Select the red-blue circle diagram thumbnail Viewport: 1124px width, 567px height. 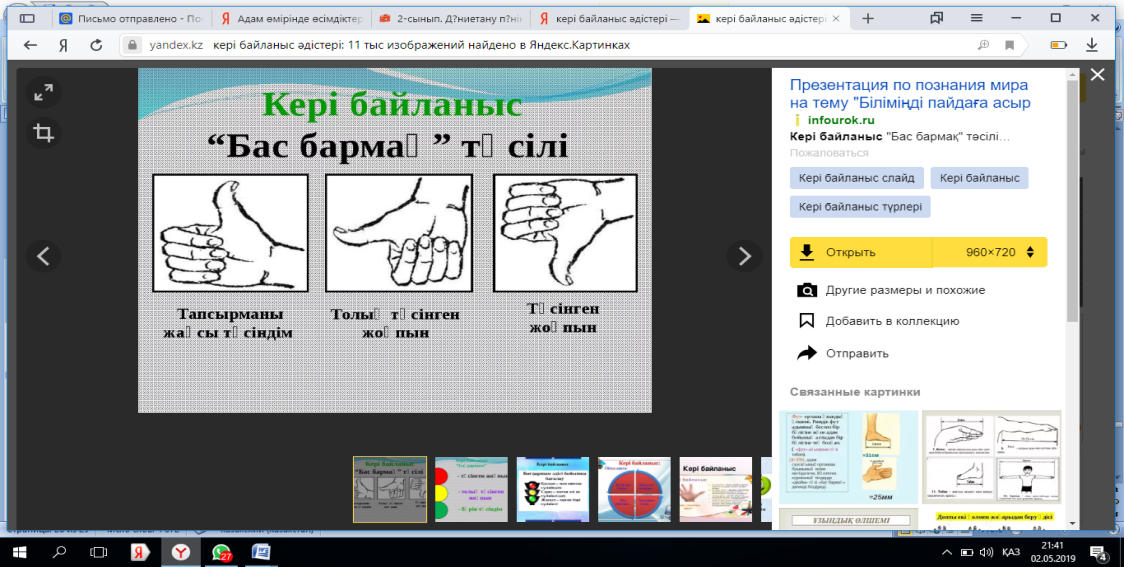[634, 490]
